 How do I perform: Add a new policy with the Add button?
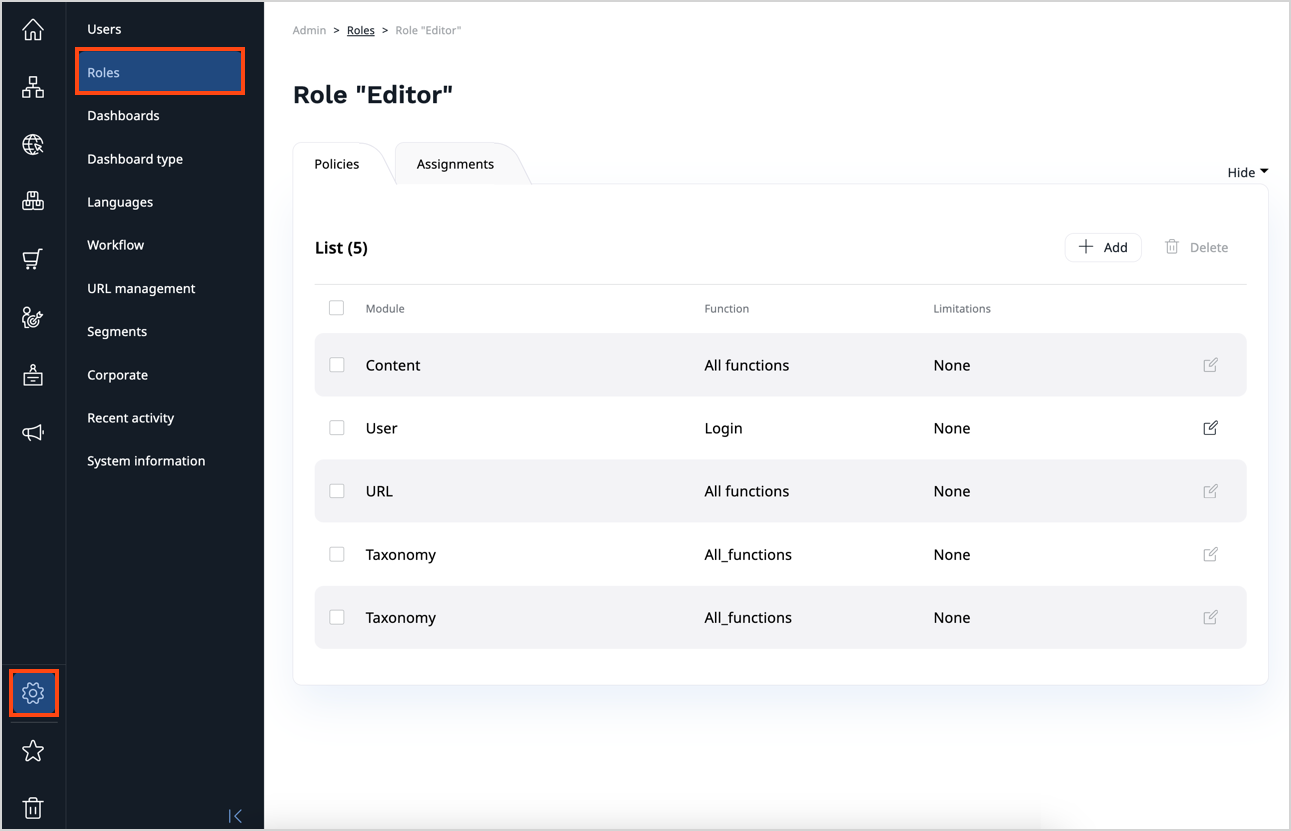(1103, 247)
